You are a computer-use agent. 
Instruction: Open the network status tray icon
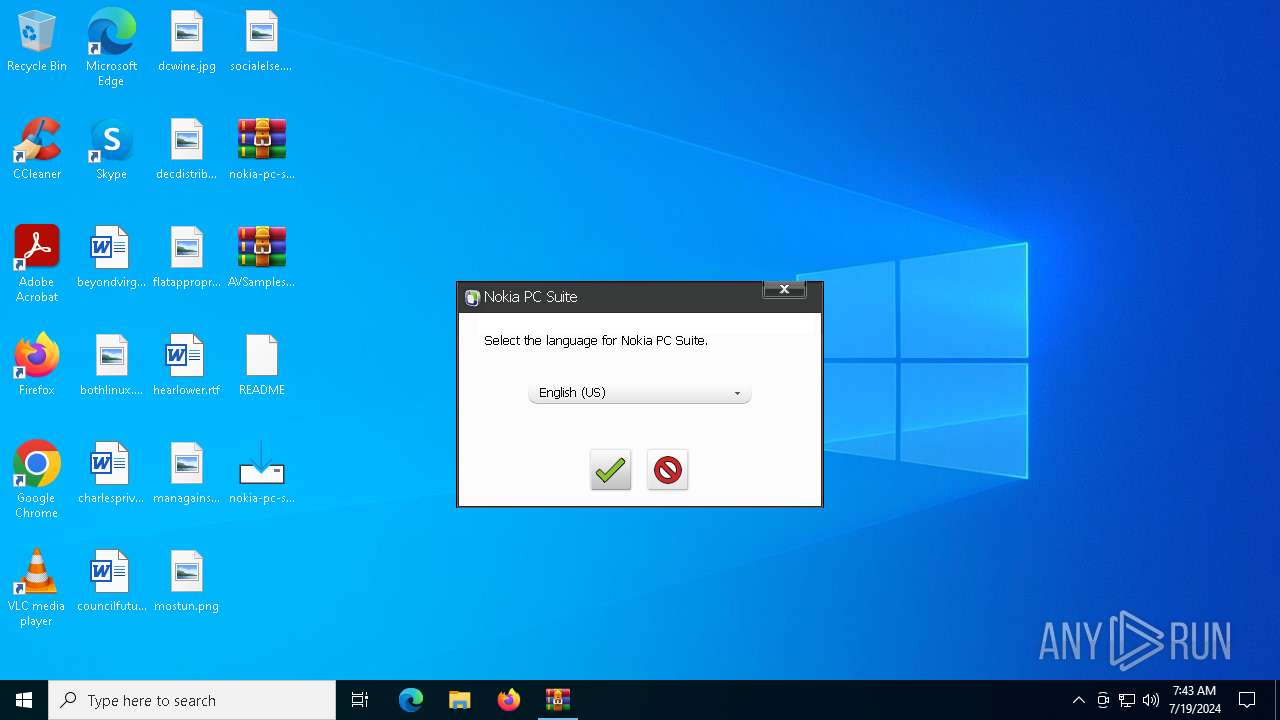(1127, 700)
